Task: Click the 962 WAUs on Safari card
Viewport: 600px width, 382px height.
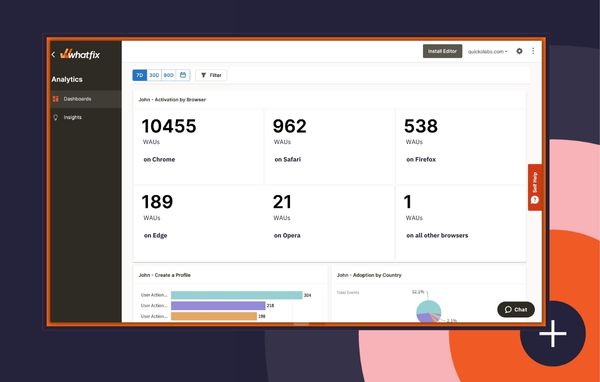Action: tap(329, 147)
